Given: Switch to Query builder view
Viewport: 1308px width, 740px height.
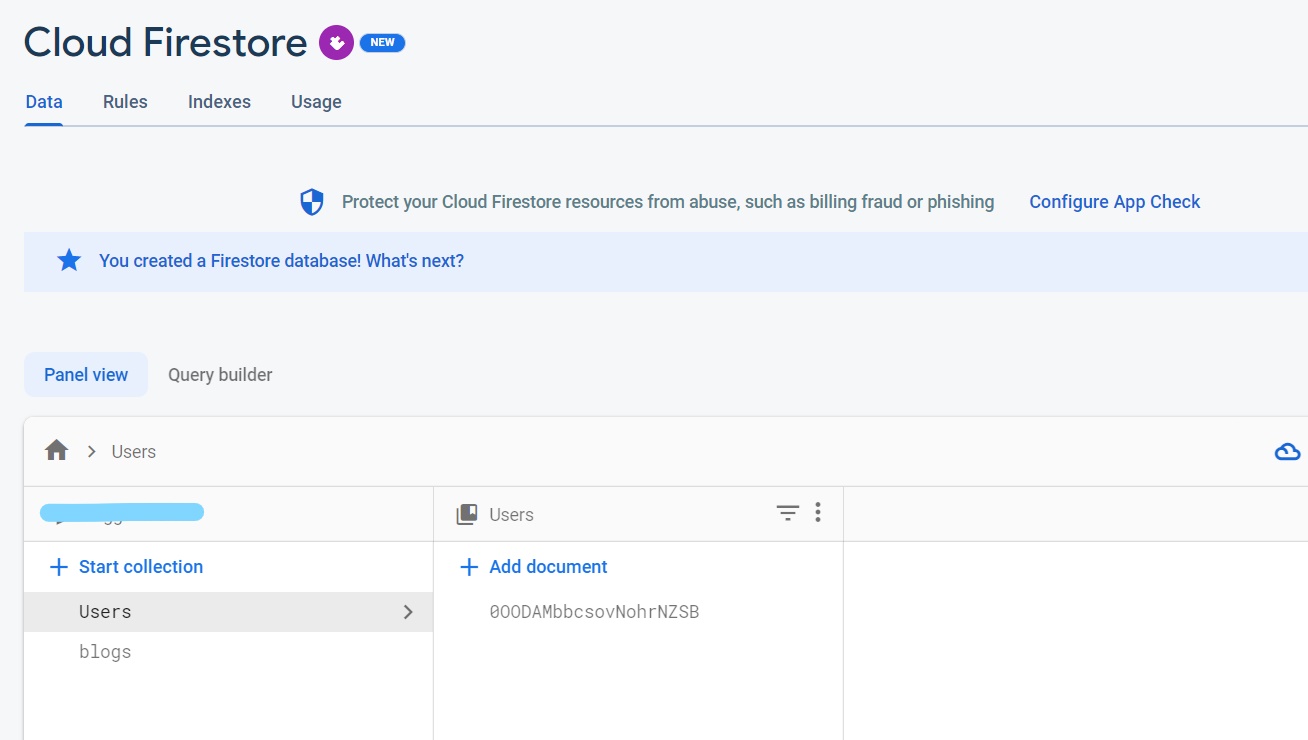Looking at the screenshot, I should (220, 375).
